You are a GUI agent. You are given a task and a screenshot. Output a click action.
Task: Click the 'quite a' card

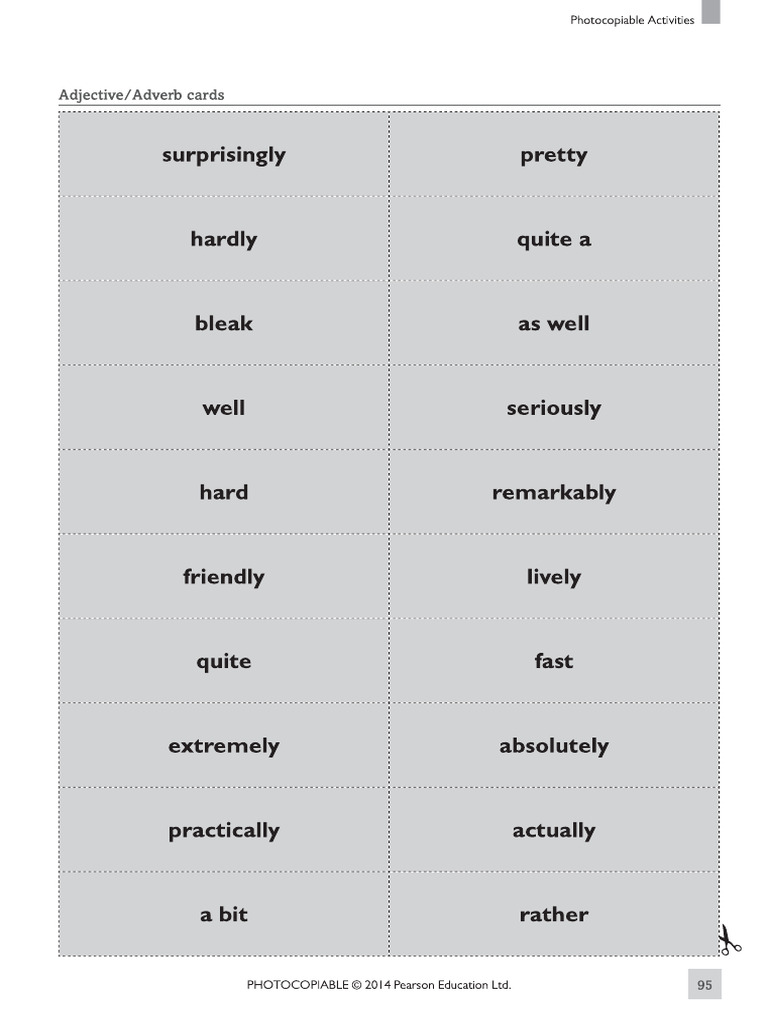[553, 239]
